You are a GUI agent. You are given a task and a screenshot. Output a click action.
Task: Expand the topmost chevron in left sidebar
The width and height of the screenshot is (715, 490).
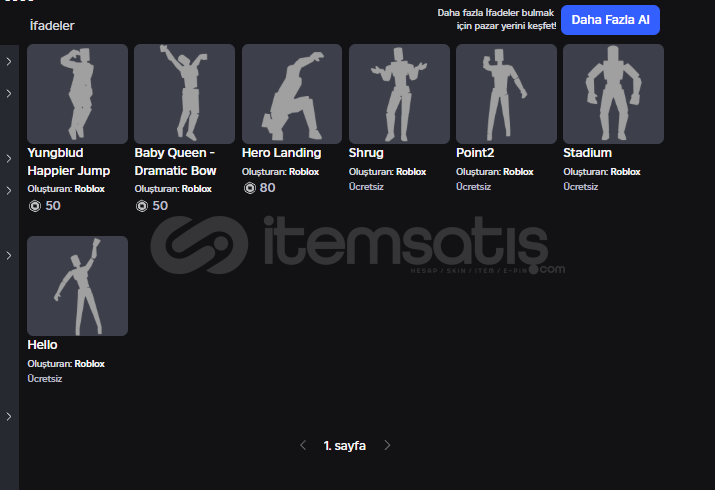[x=9, y=62]
